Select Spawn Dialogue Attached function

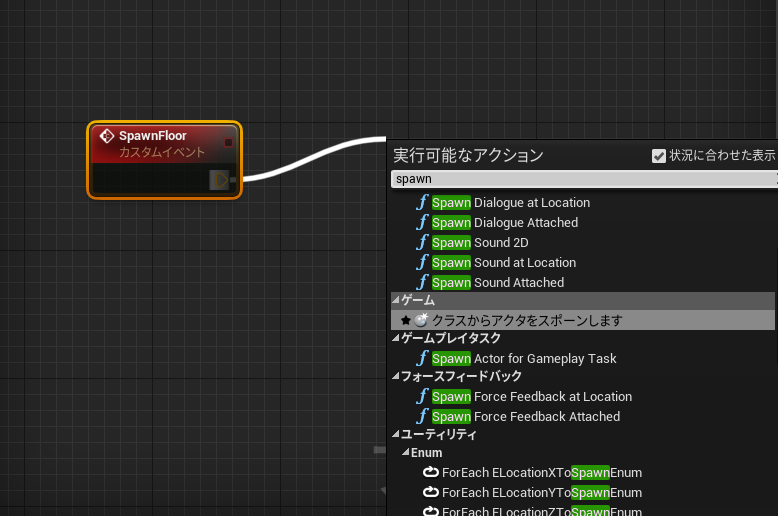click(x=505, y=223)
